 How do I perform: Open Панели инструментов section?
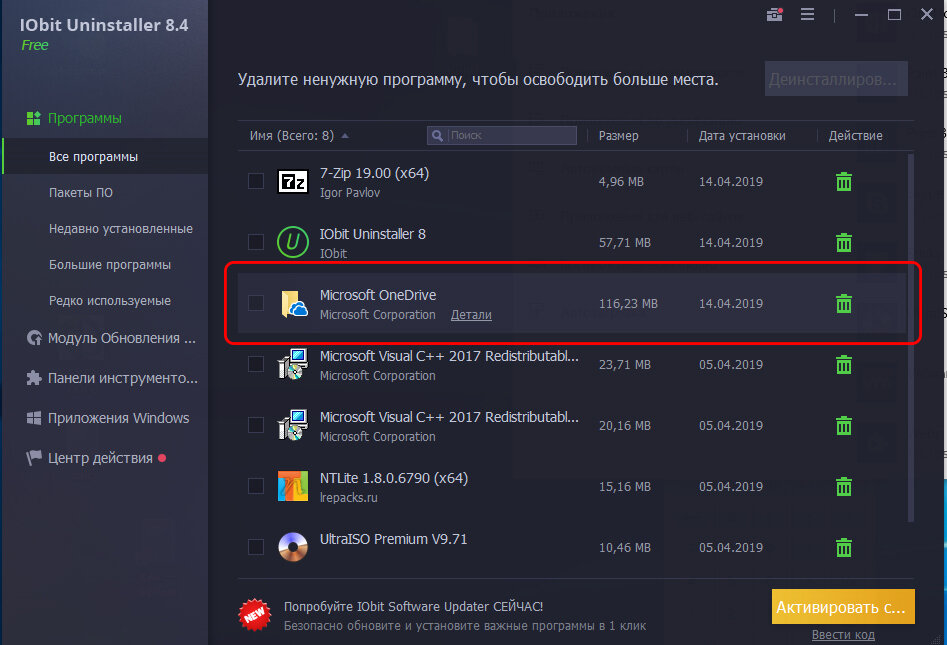point(123,378)
